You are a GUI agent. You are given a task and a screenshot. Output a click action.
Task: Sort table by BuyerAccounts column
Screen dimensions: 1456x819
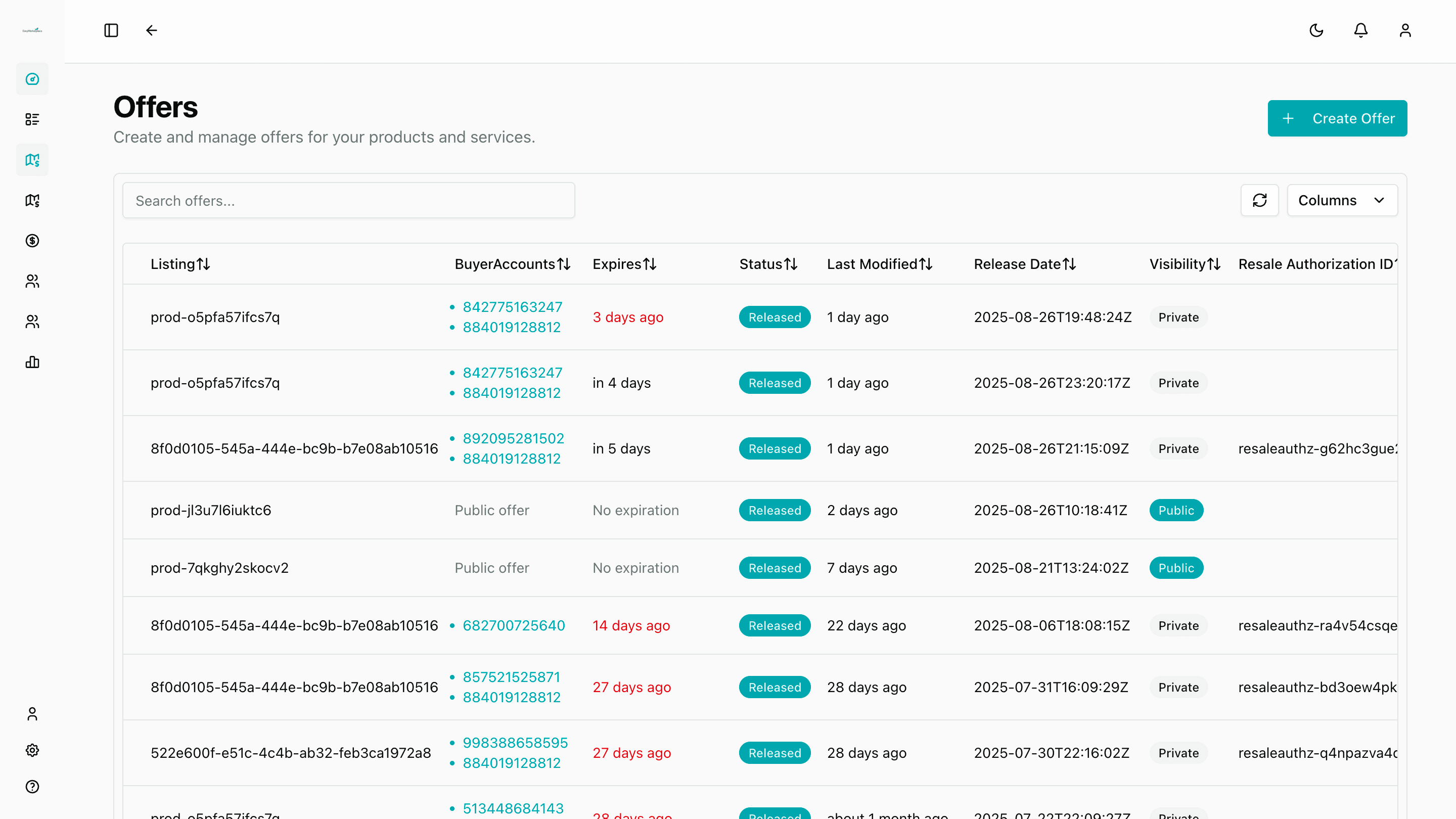pos(512,264)
